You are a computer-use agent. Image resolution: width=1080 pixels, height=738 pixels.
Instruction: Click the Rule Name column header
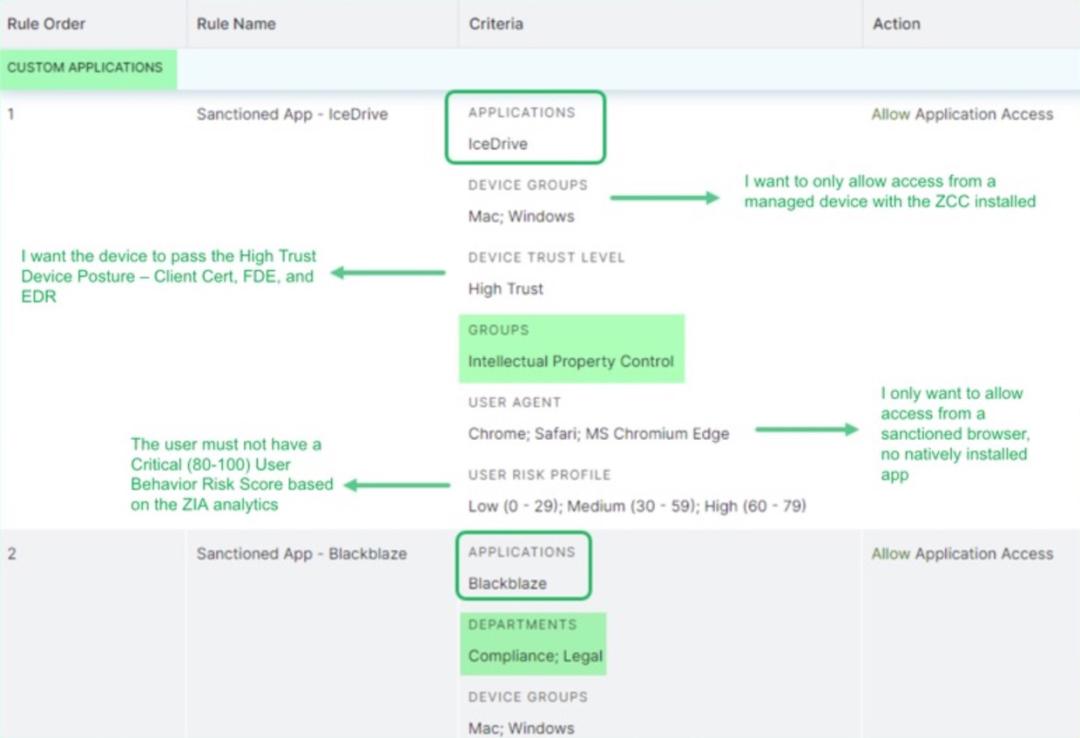point(234,23)
